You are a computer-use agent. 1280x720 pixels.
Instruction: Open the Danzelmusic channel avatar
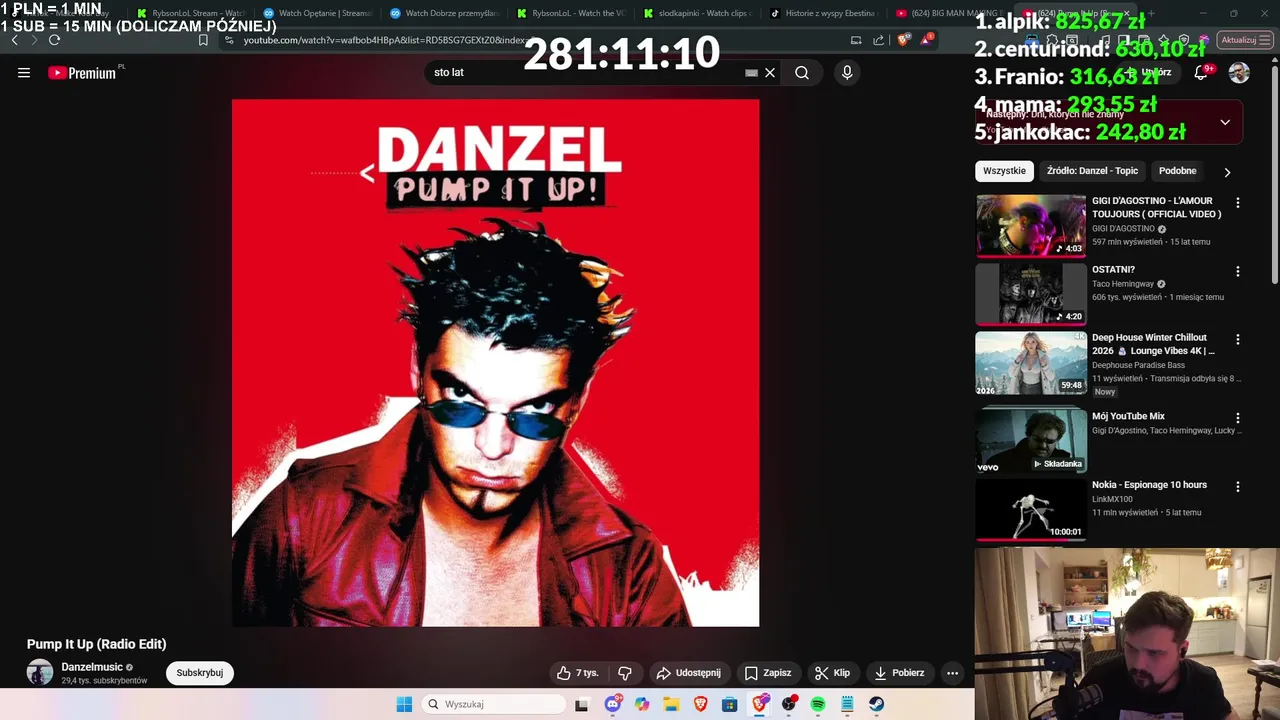(x=40, y=673)
